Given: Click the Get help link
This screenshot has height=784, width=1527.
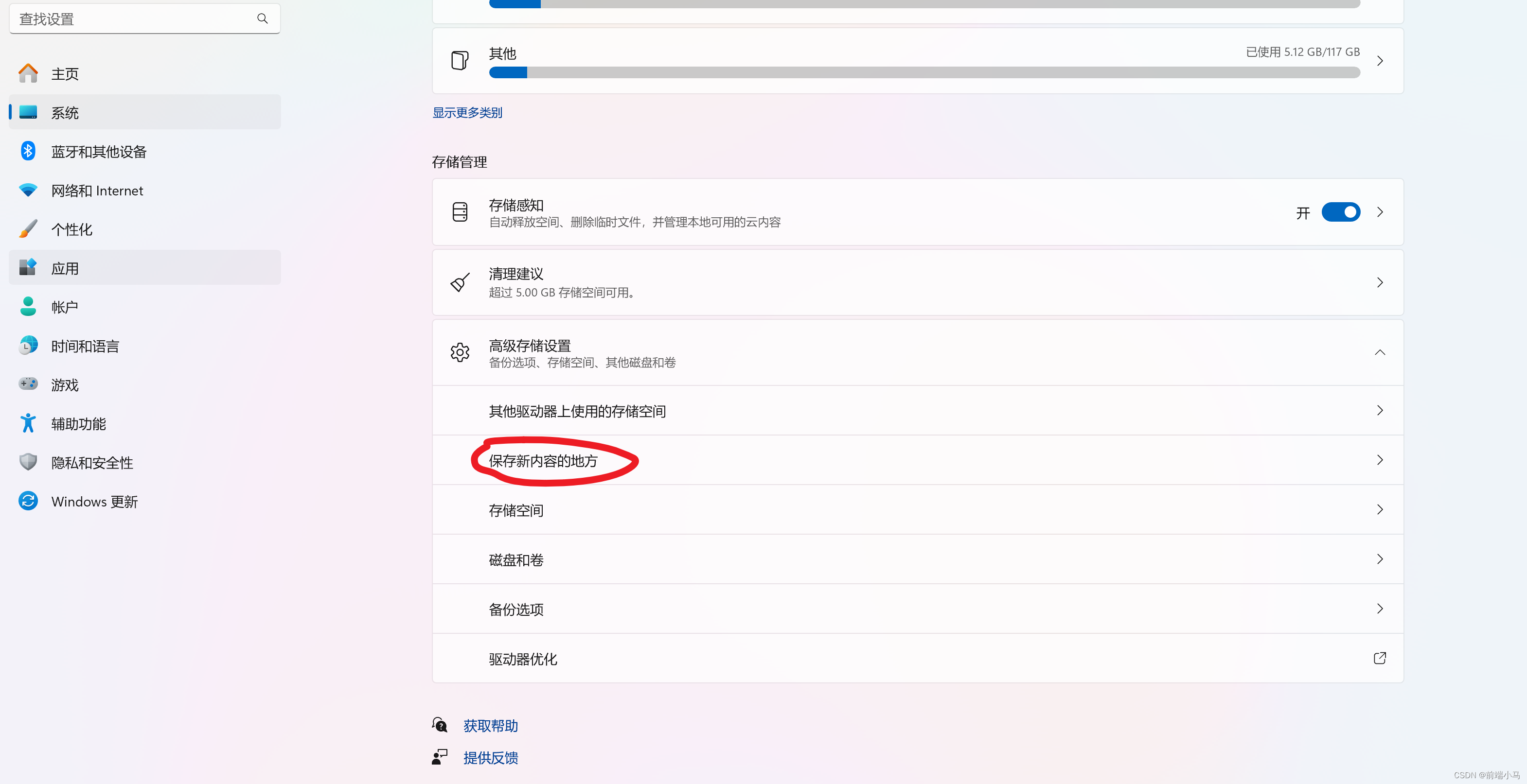Looking at the screenshot, I should pos(490,725).
